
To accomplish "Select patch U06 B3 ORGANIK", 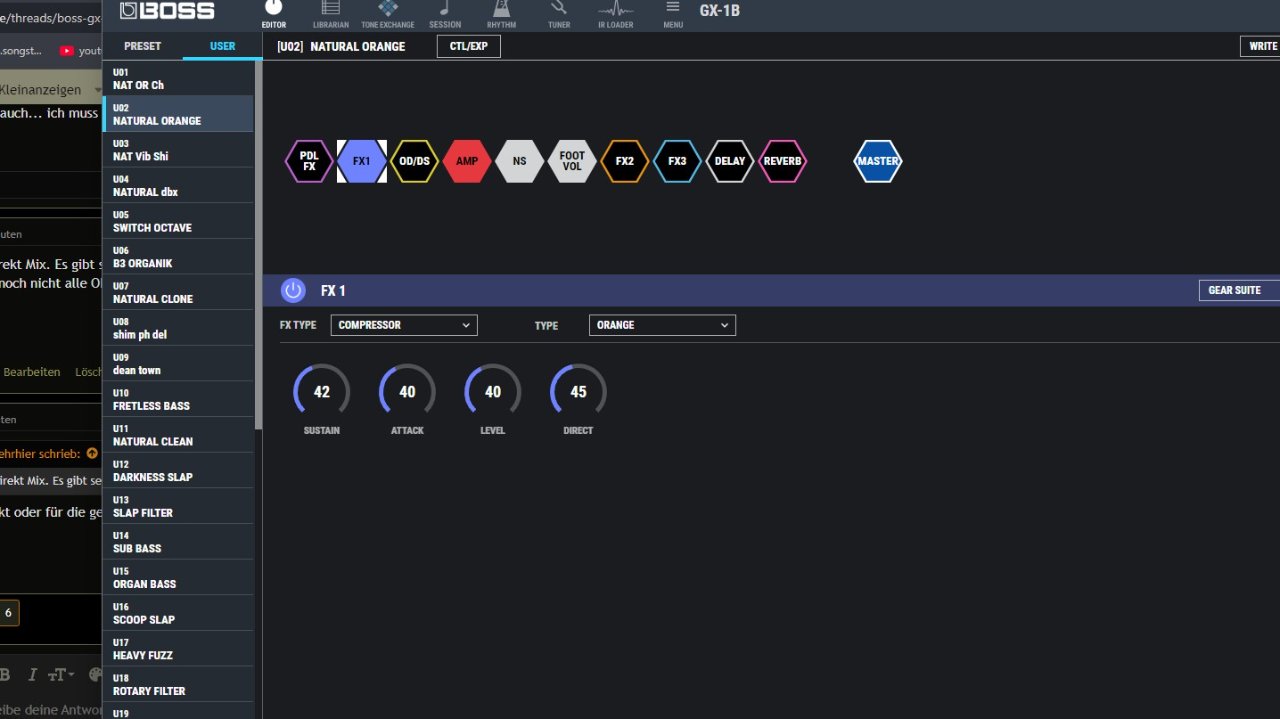I will point(178,257).
